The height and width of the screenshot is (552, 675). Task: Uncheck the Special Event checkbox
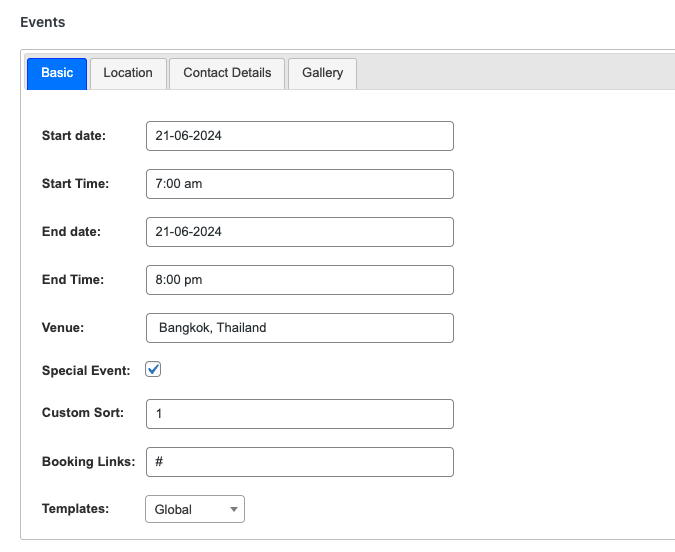pyautogui.click(x=154, y=370)
